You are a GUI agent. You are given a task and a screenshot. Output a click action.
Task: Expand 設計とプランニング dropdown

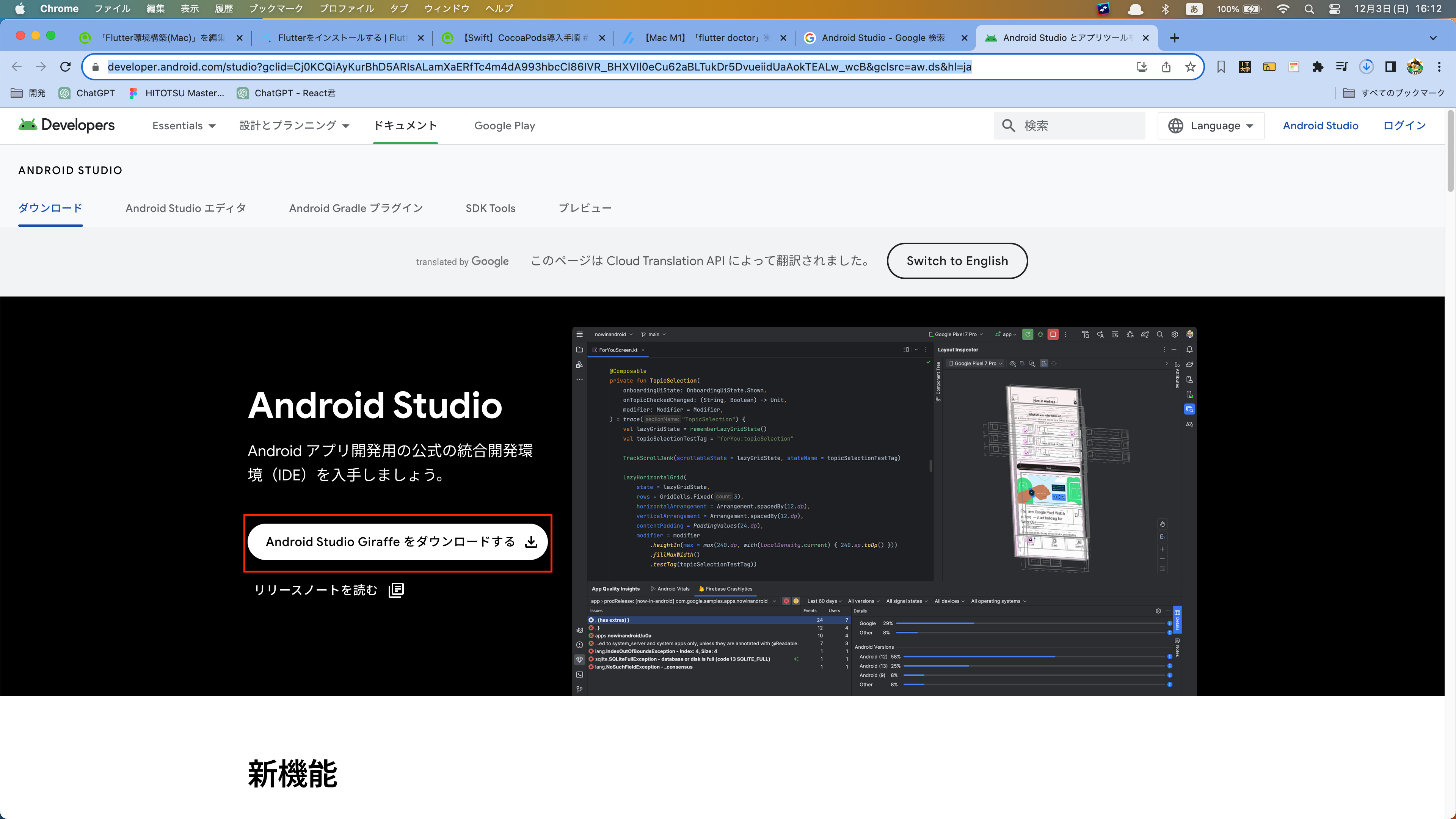point(294,126)
